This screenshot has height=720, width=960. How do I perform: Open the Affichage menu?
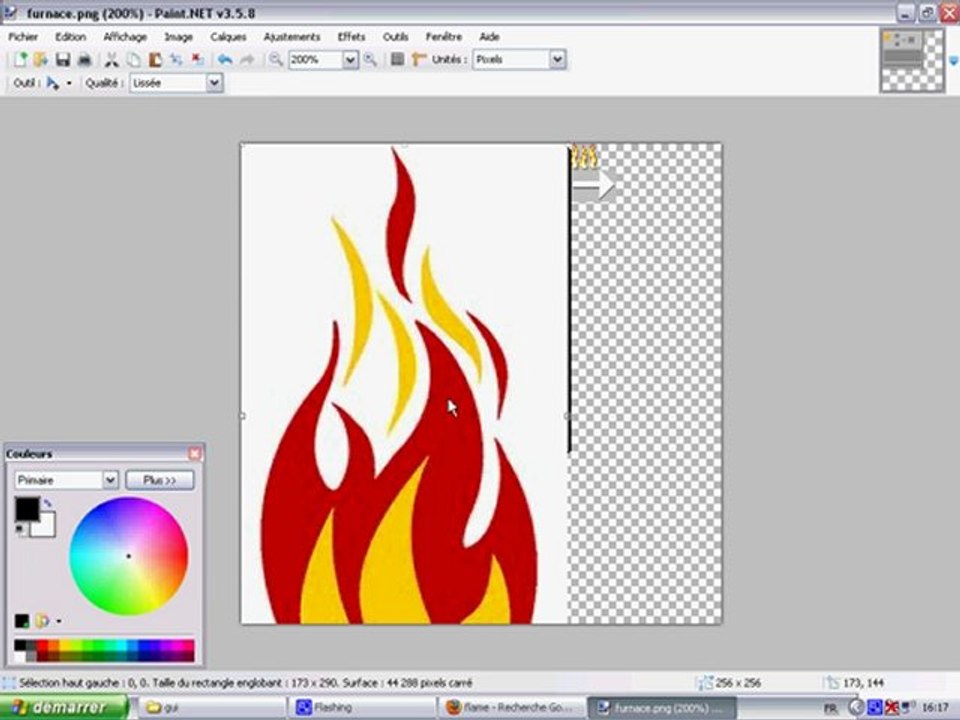[x=125, y=37]
